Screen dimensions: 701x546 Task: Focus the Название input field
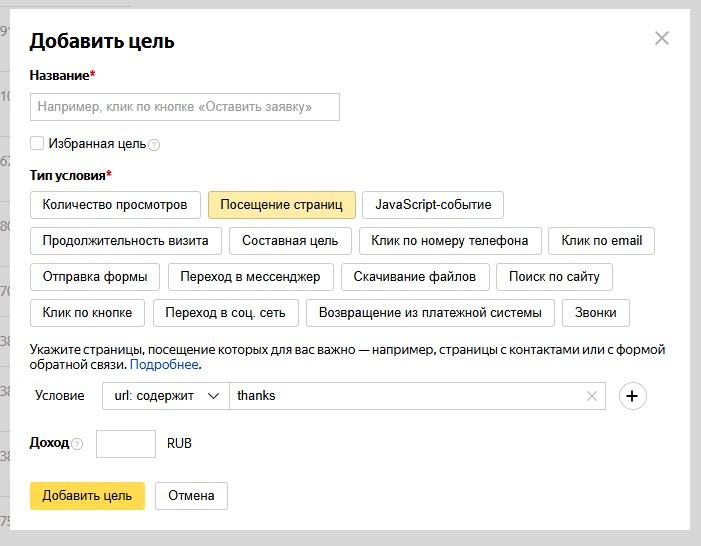click(x=185, y=107)
